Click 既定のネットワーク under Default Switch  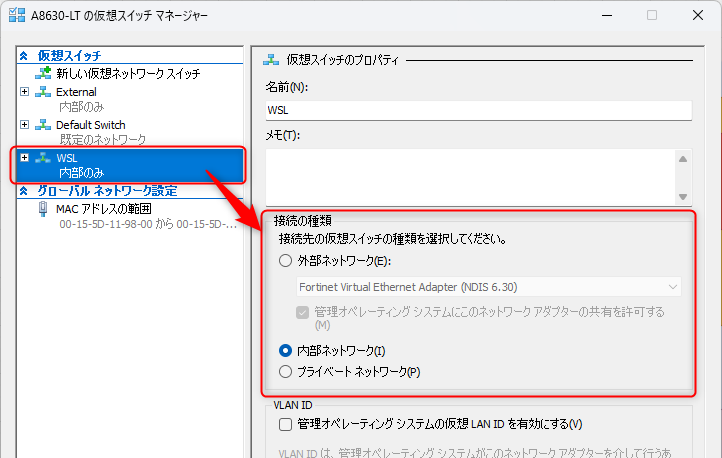pyautogui.click(x=103, y=139)
